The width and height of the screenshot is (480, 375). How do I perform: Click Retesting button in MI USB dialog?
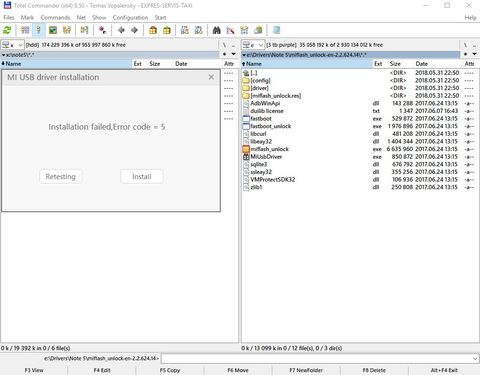(61, 177)
